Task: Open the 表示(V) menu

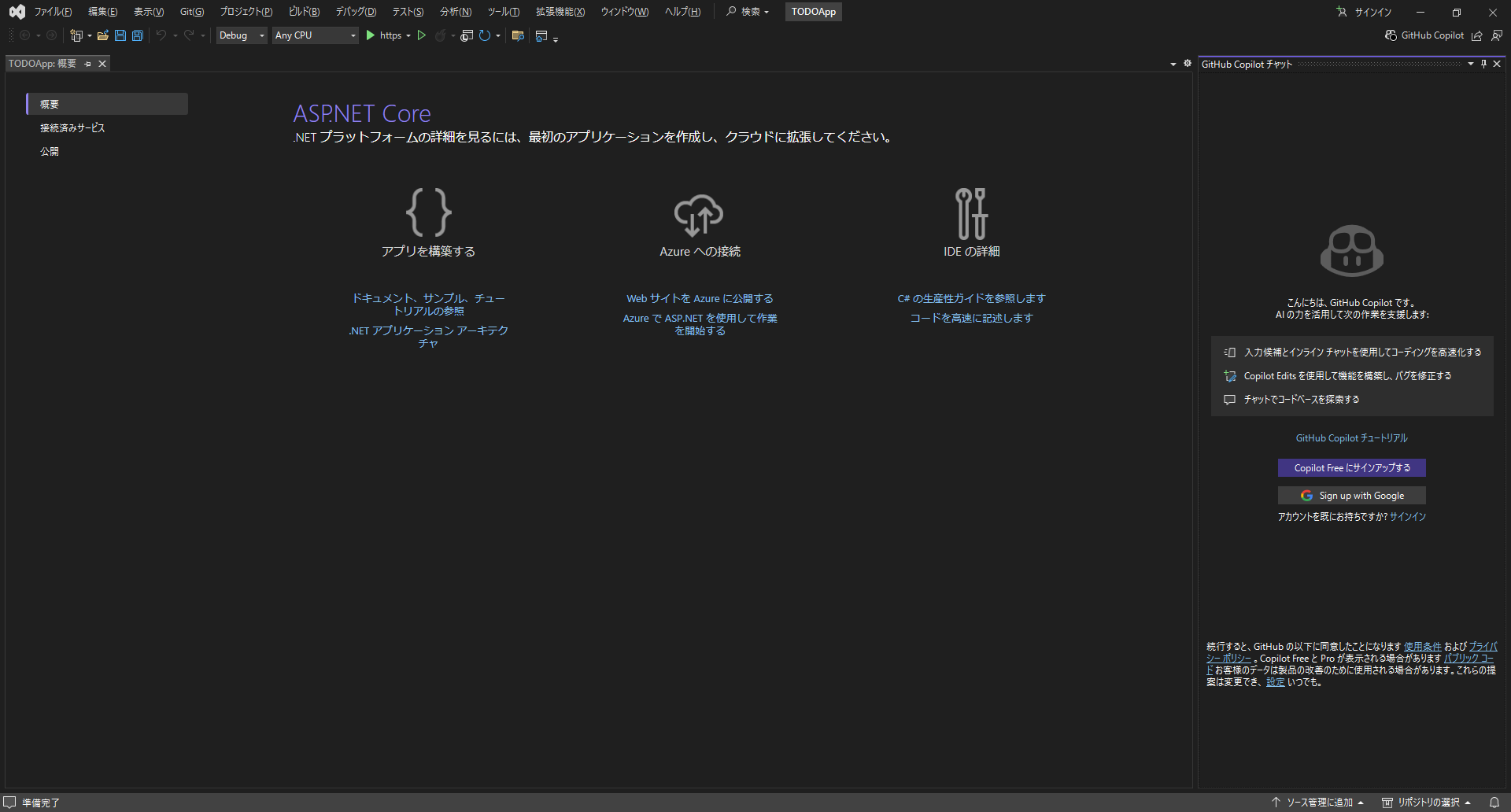Action: tap(149, 12)
